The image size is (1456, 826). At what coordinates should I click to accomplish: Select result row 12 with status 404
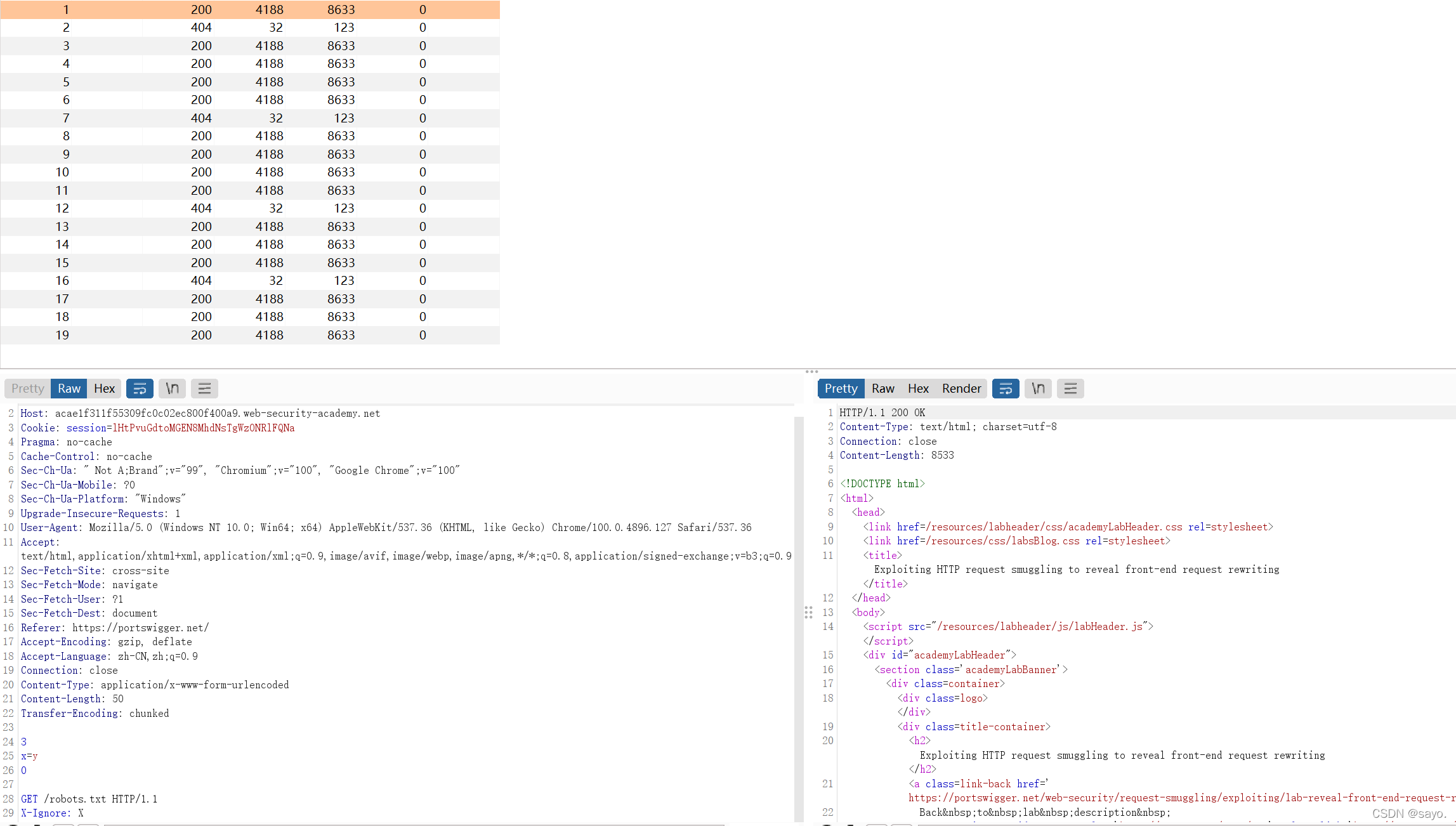(x=250, y=208)
